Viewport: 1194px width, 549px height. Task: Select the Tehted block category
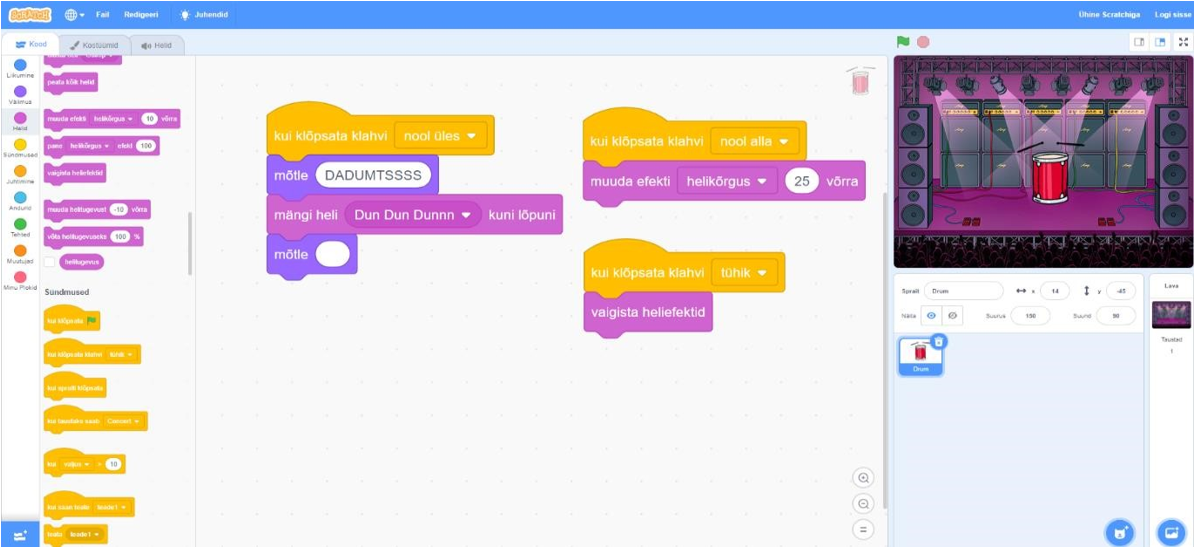[21, 228]
